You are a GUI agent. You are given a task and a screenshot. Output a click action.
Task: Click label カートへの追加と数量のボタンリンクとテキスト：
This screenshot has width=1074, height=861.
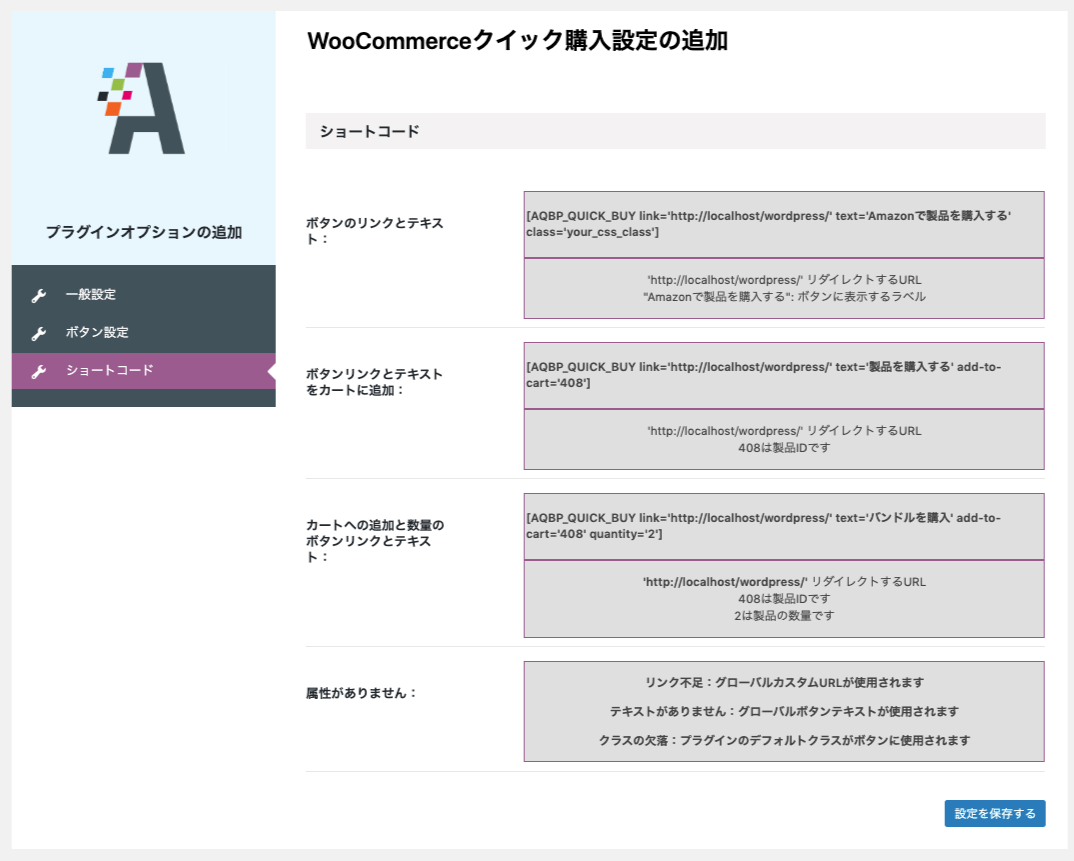[x=375, y=540]
